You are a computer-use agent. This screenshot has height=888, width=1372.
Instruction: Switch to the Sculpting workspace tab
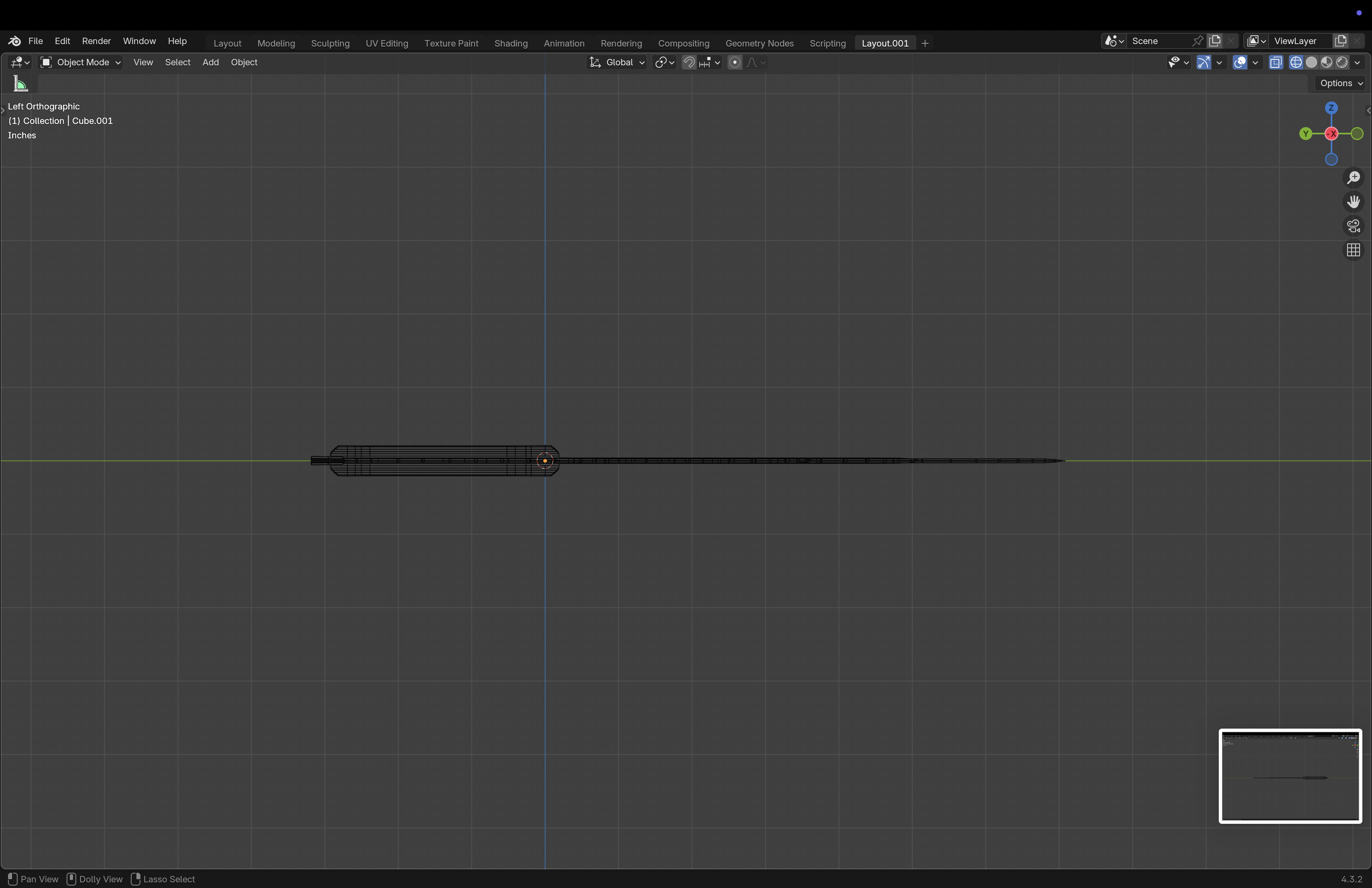tap(330, 43)
